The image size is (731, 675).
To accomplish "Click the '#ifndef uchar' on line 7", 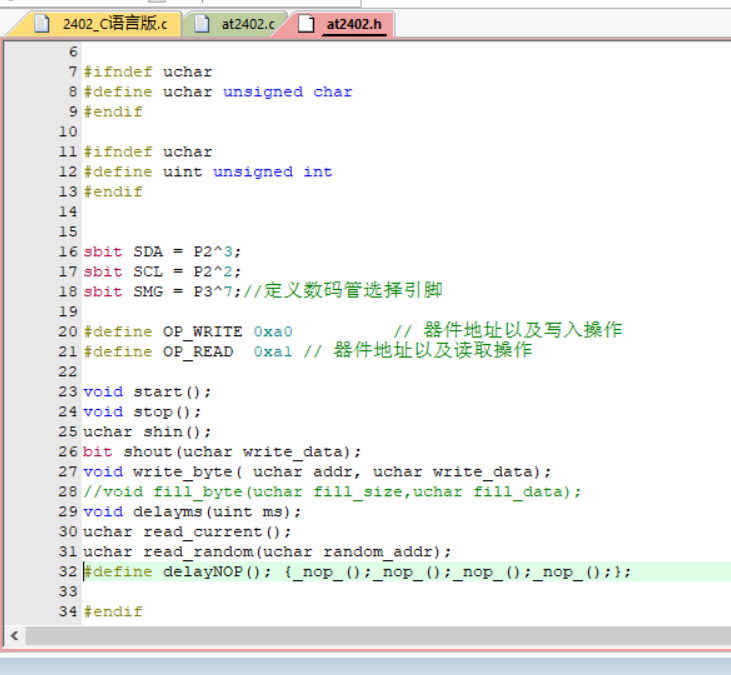I will [x=148, y=72].
